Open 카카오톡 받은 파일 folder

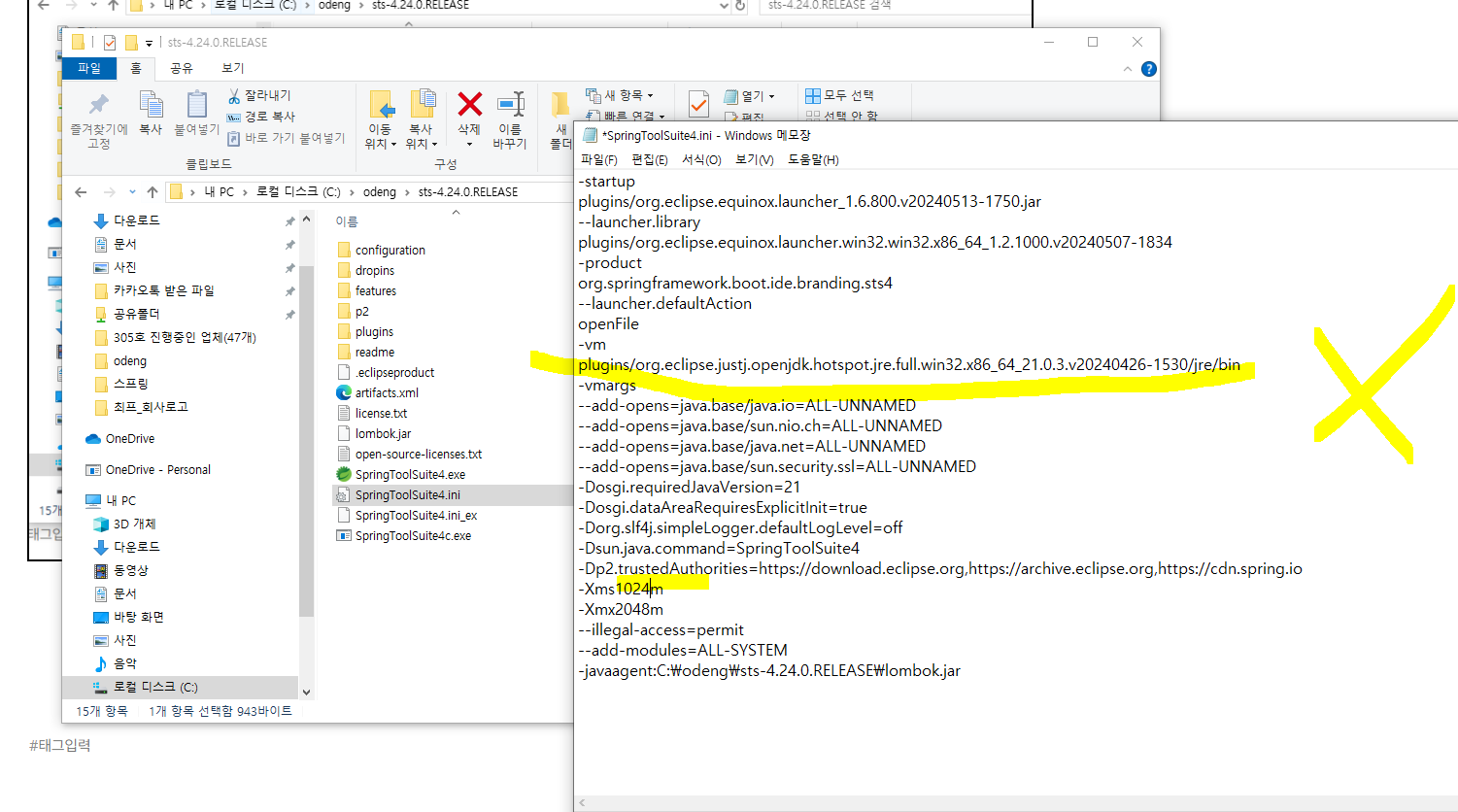point(154,290)
